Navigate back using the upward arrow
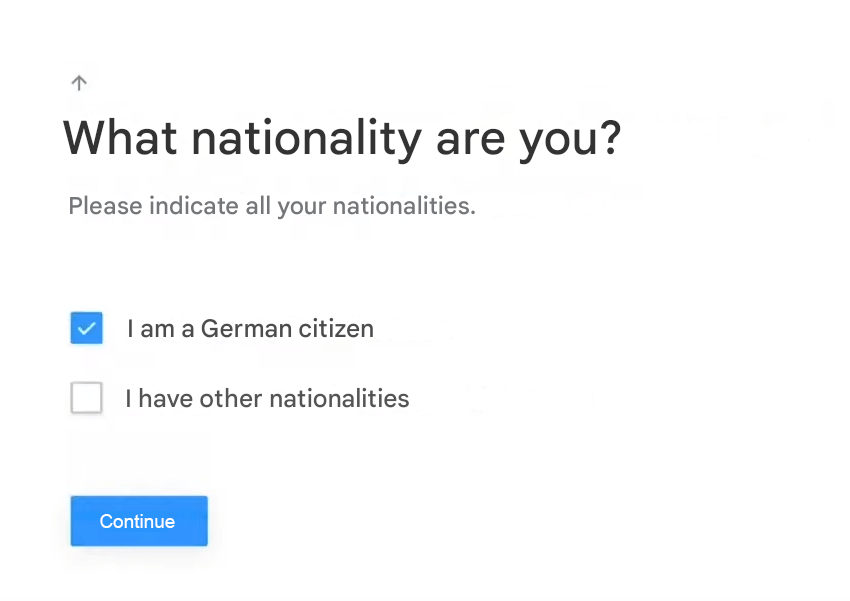Image resolution: width=850 pixels, height=601 pixels. pos(80,83)
